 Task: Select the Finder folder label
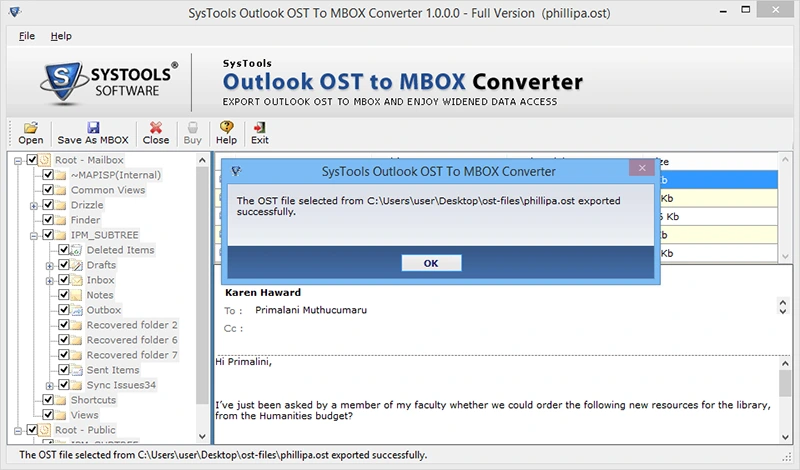click(x=85, y=220)
